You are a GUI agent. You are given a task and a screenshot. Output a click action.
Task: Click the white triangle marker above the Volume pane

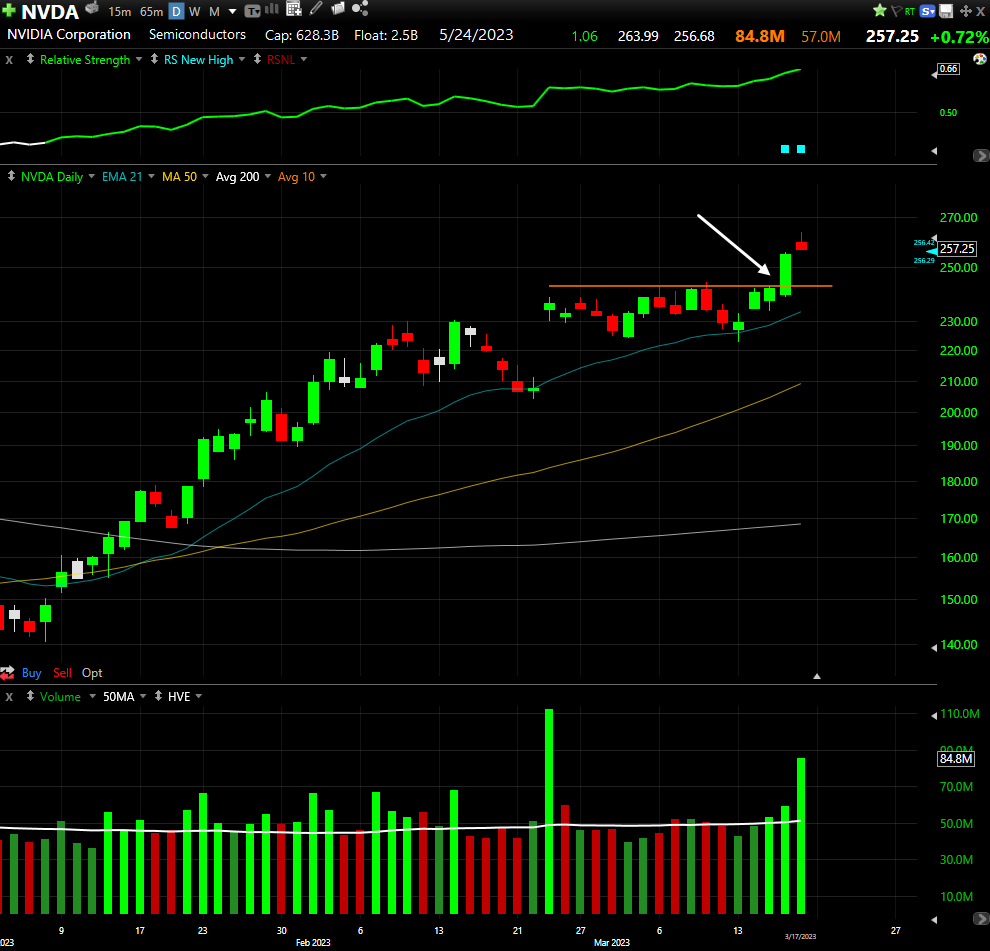click(817, 676)
